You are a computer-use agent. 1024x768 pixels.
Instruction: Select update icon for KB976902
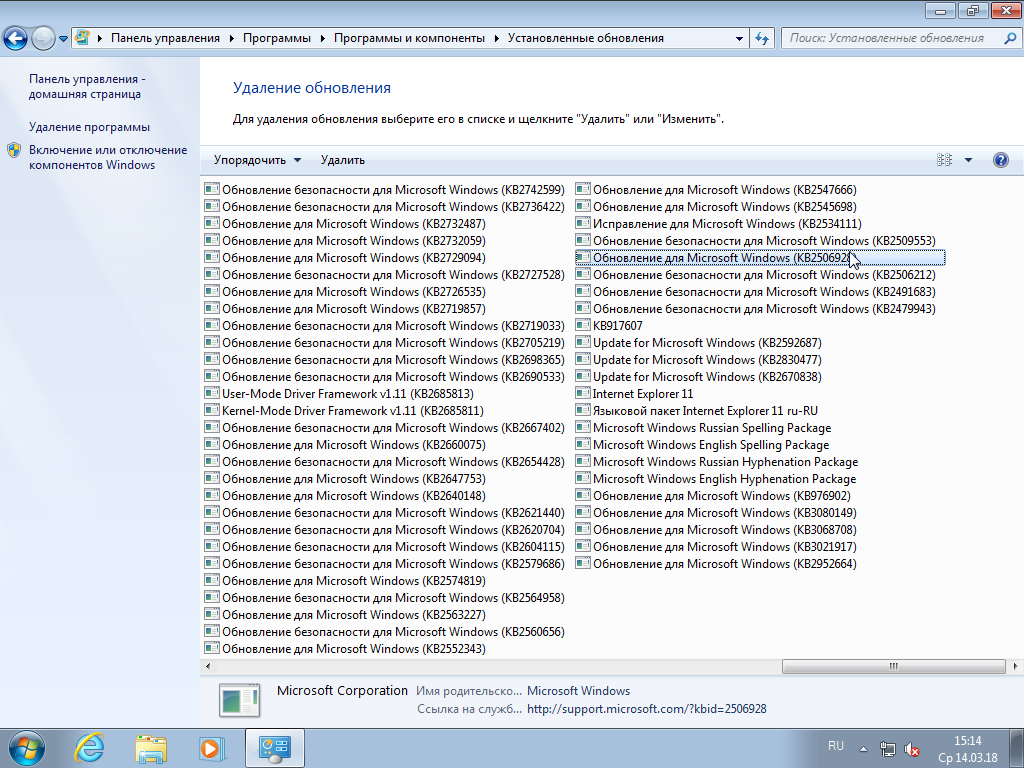click(x=583, y=495)
